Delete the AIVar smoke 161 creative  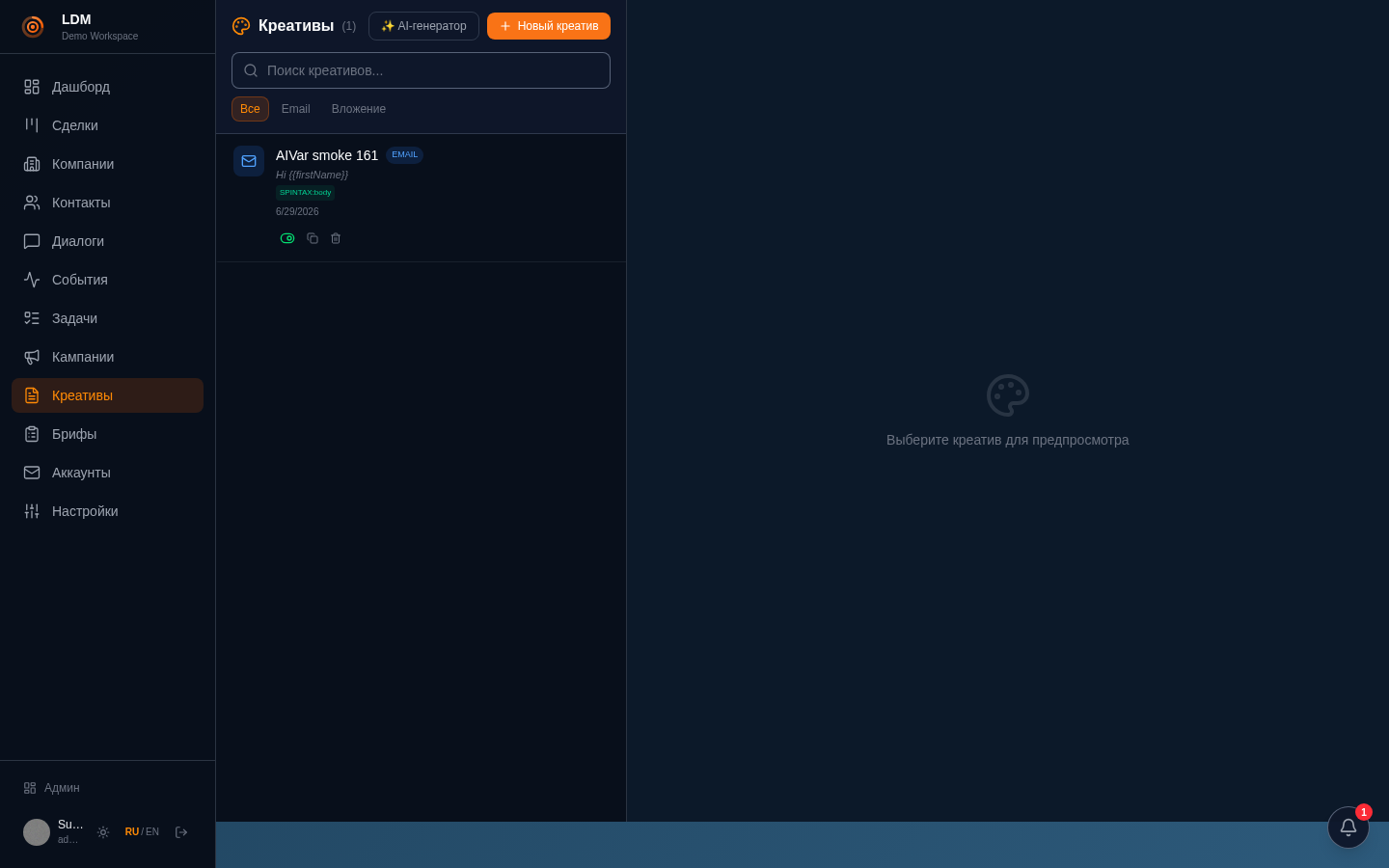coord(336,238)
